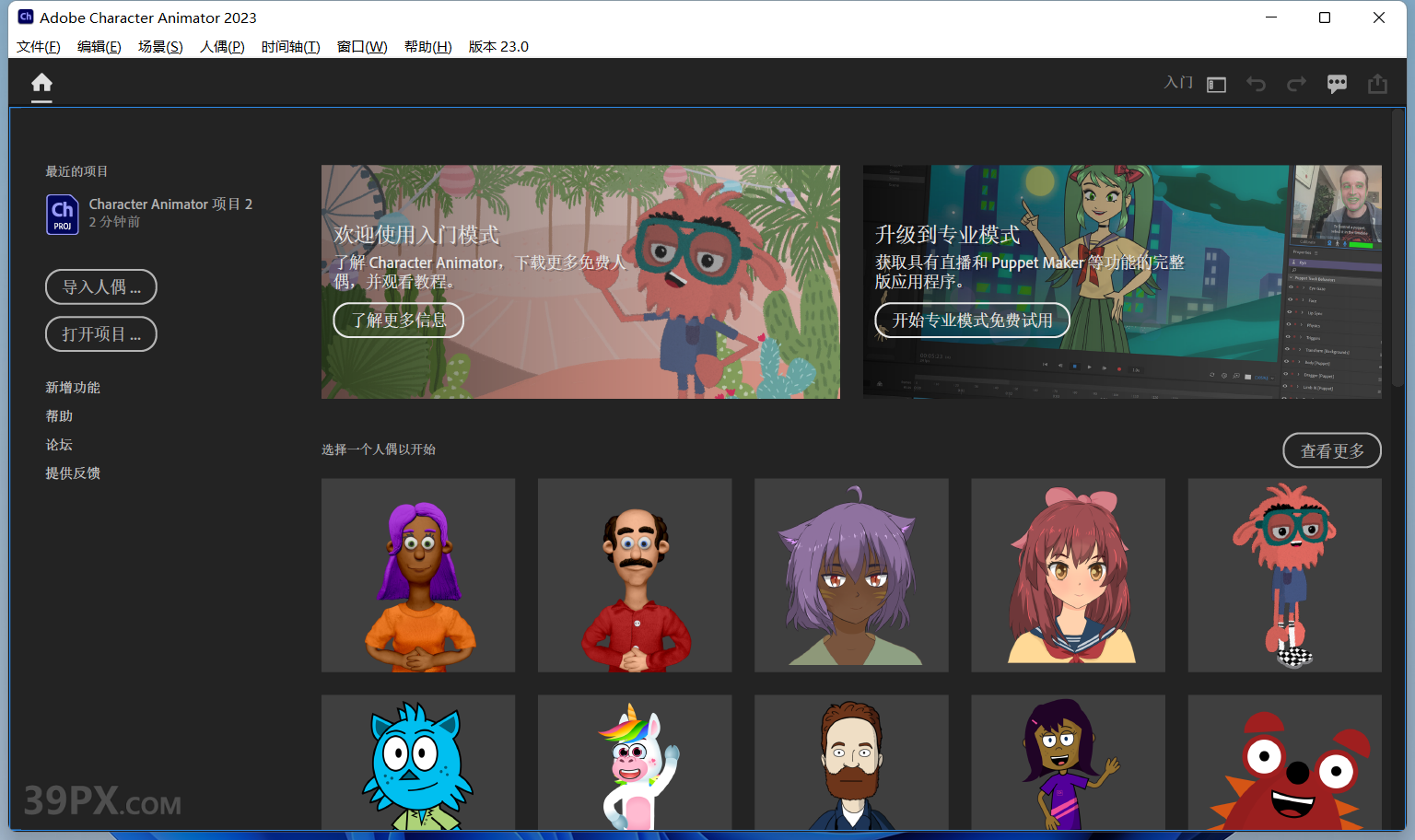Viewport: 1415px width, 840px height.
Task: Click the 欢迎使用入门模式 banner image
Action: click(x=580, y=282)
